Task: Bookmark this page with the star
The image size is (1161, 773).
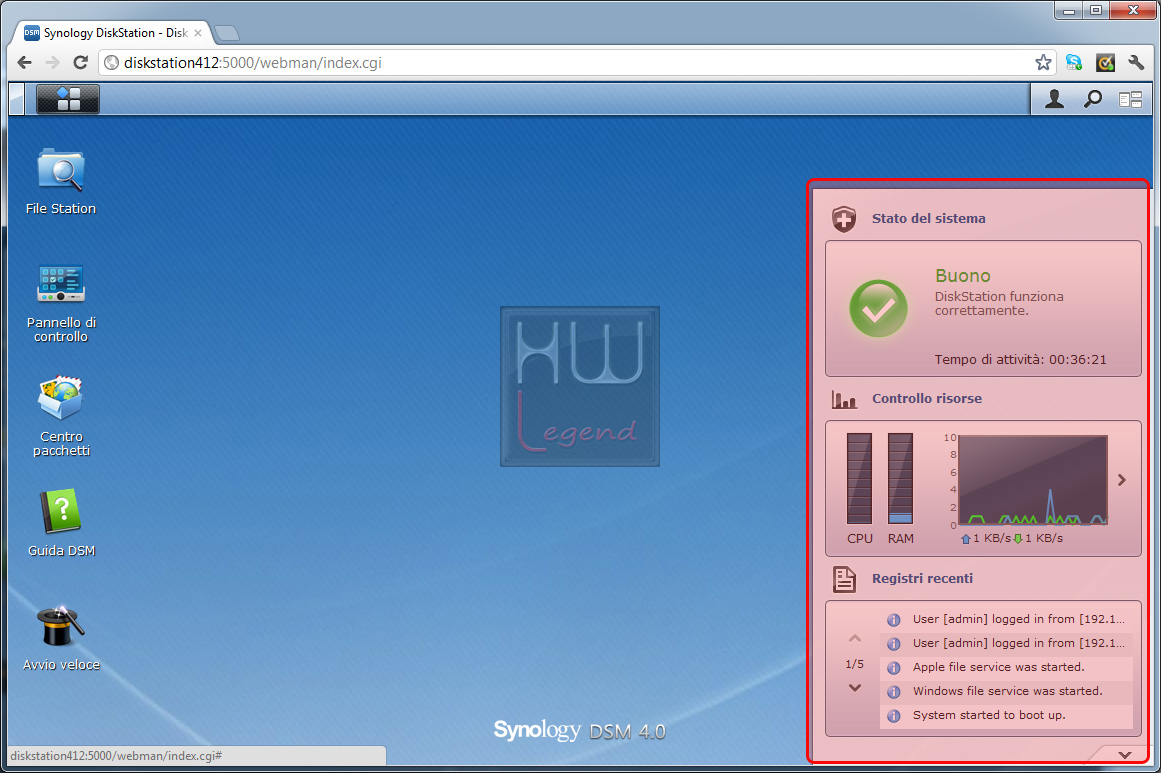Action: [x=1043, y=63]
